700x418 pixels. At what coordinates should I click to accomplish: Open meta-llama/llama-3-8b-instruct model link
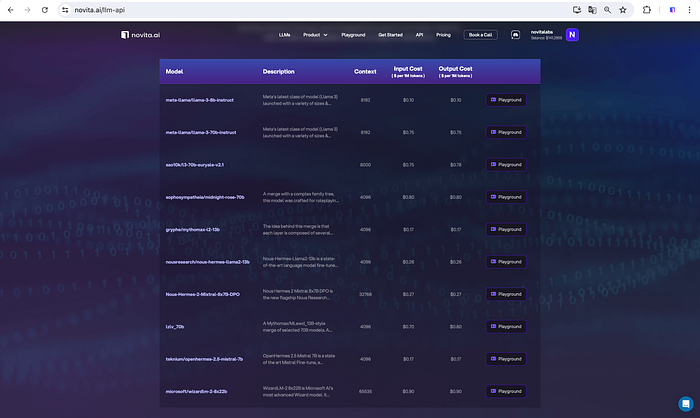point(200,100)
